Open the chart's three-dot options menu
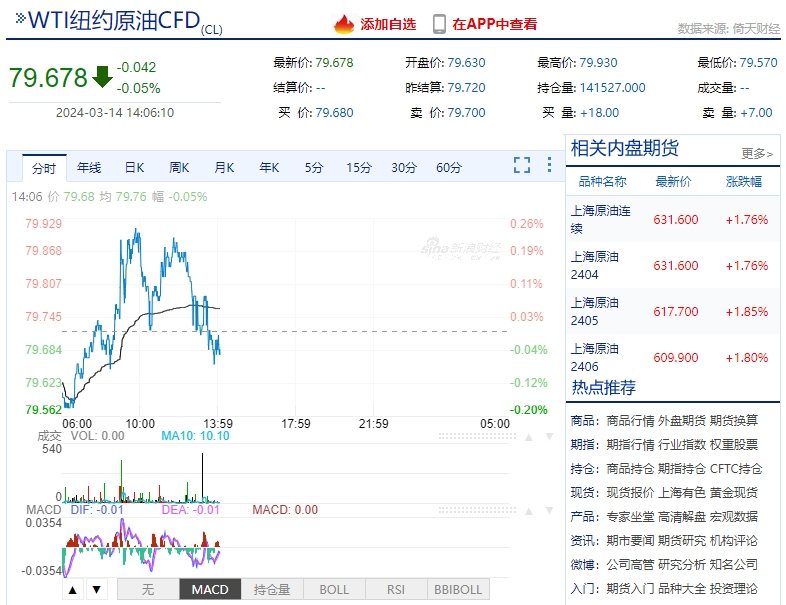Viewport: 786px width, 605px height. click(x=549, y=165)
